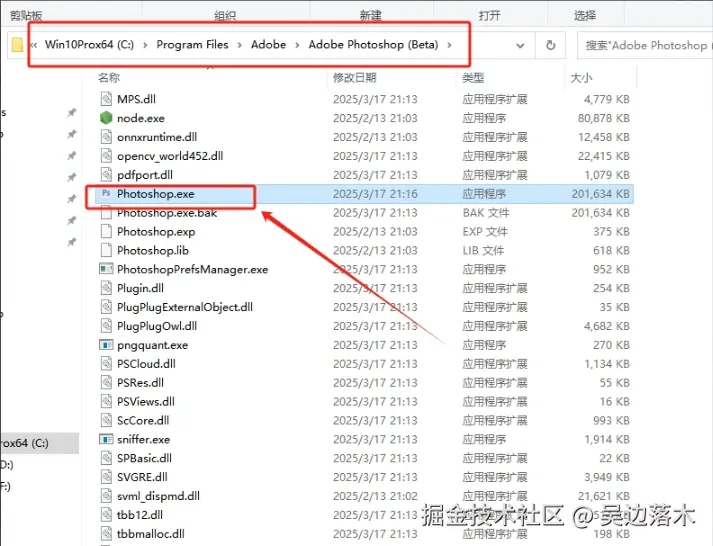
Task: Expand chevron after Program Files breadcrumb
Action: (x=240, y=45)
